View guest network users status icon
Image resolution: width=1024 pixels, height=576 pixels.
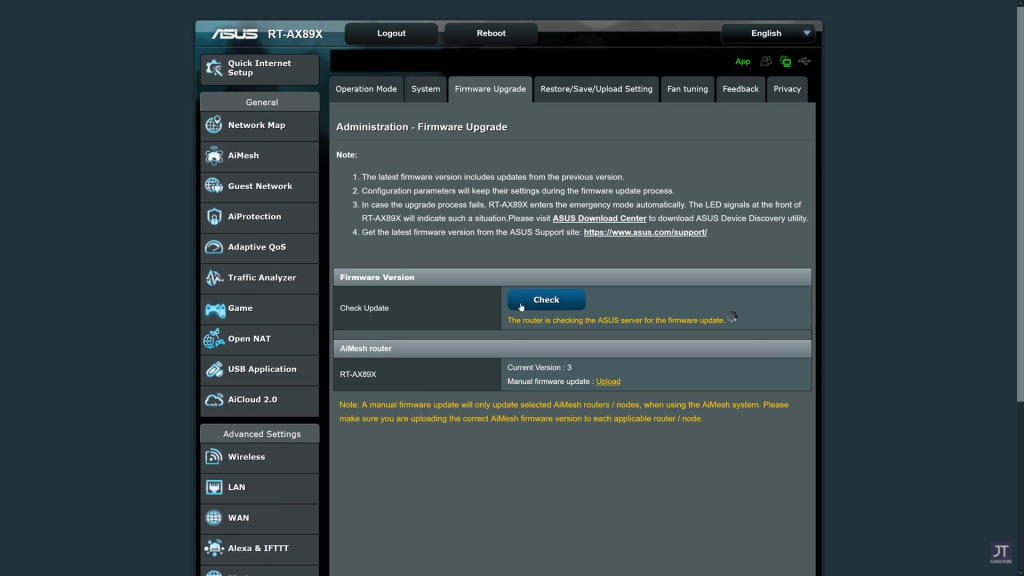tap(766, 61)
